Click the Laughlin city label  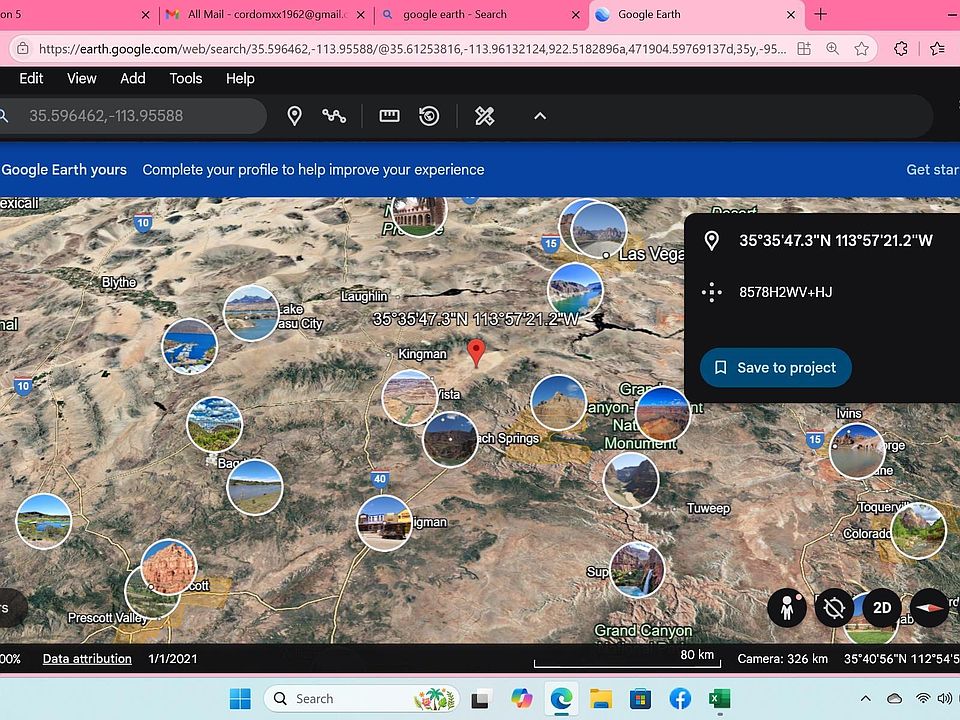coord(364,296)
